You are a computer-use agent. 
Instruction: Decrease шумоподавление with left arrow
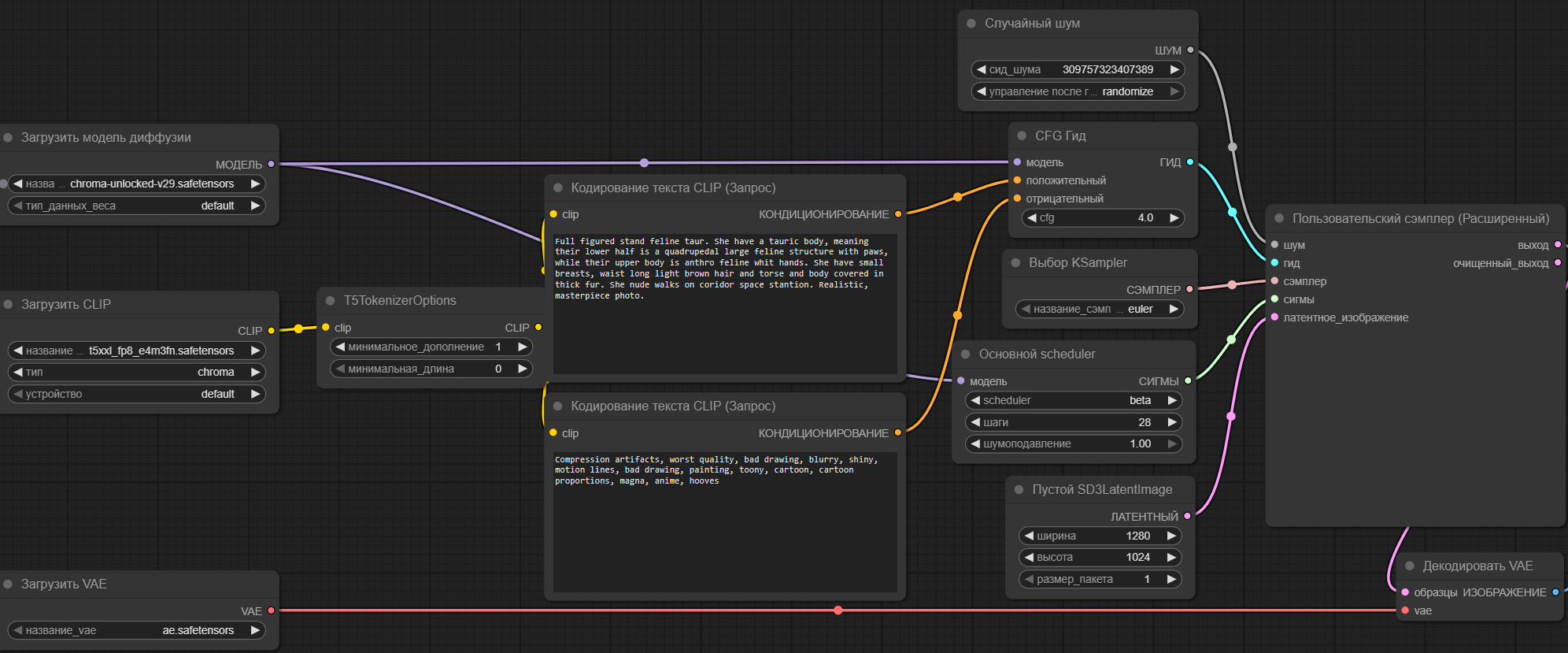click(975, 443)
